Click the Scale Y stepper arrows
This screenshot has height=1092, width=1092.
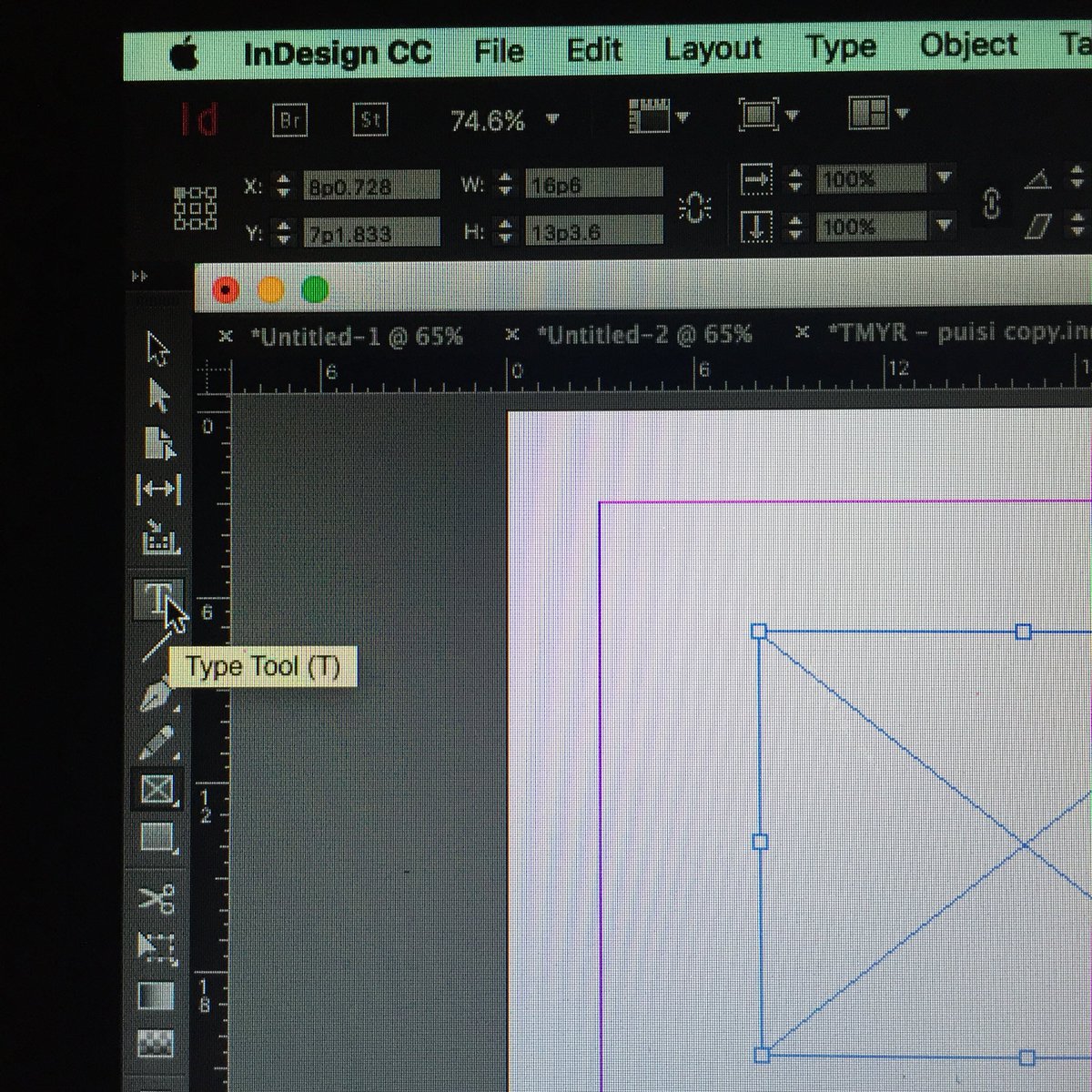tap(795, 227)
